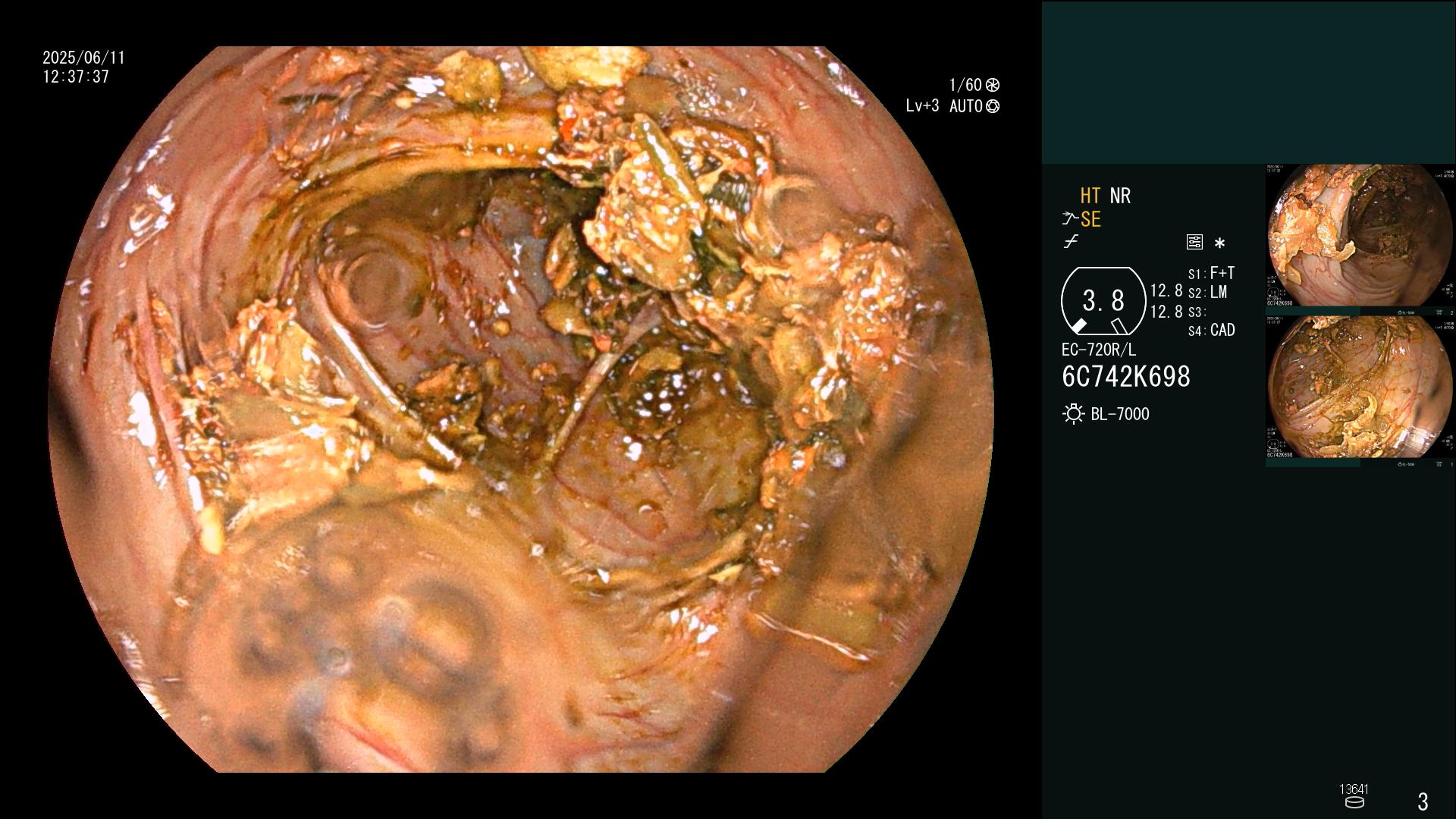Click the NR noise reduction indicator
The width and height of the screenshot is (1456, 819).
coord(1120,196)
